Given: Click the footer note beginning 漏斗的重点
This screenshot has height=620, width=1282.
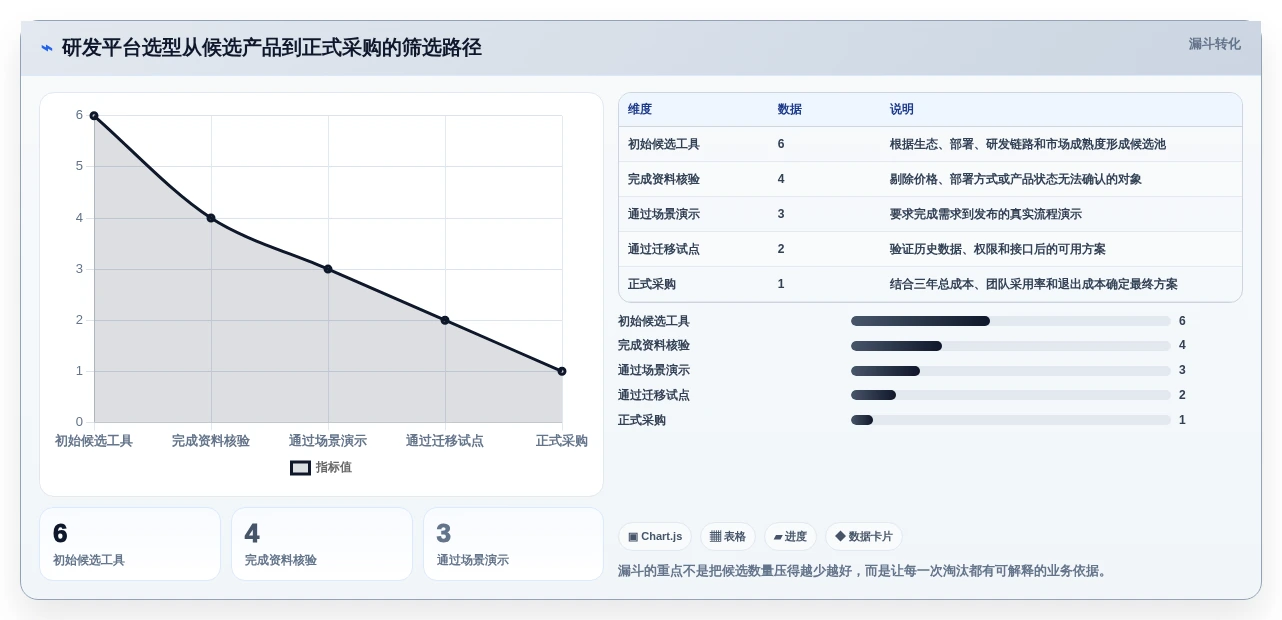Looking at the screenshot, I should click(864, 571).
